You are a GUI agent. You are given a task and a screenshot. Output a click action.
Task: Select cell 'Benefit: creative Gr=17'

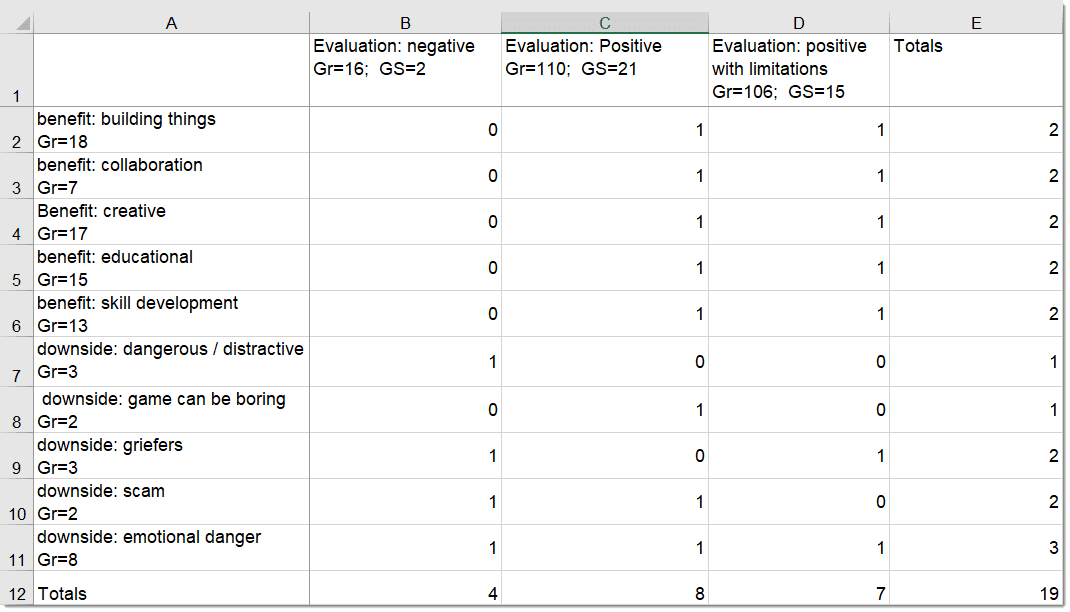171,222
